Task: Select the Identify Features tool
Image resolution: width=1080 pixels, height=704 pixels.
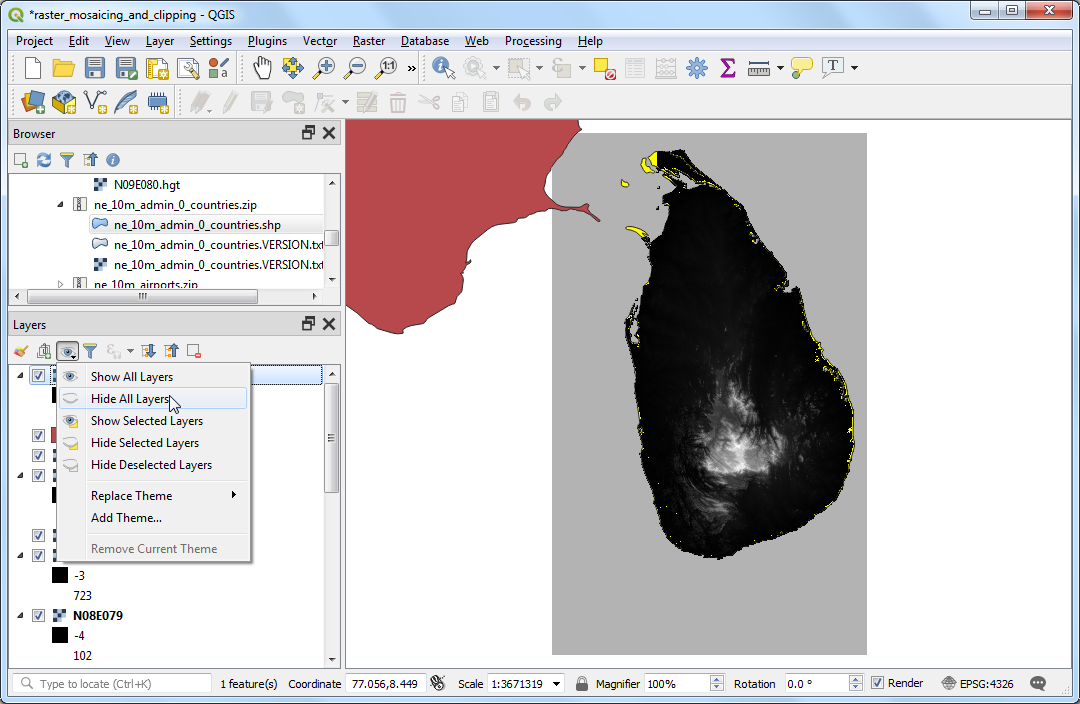Action: point(443,68)
